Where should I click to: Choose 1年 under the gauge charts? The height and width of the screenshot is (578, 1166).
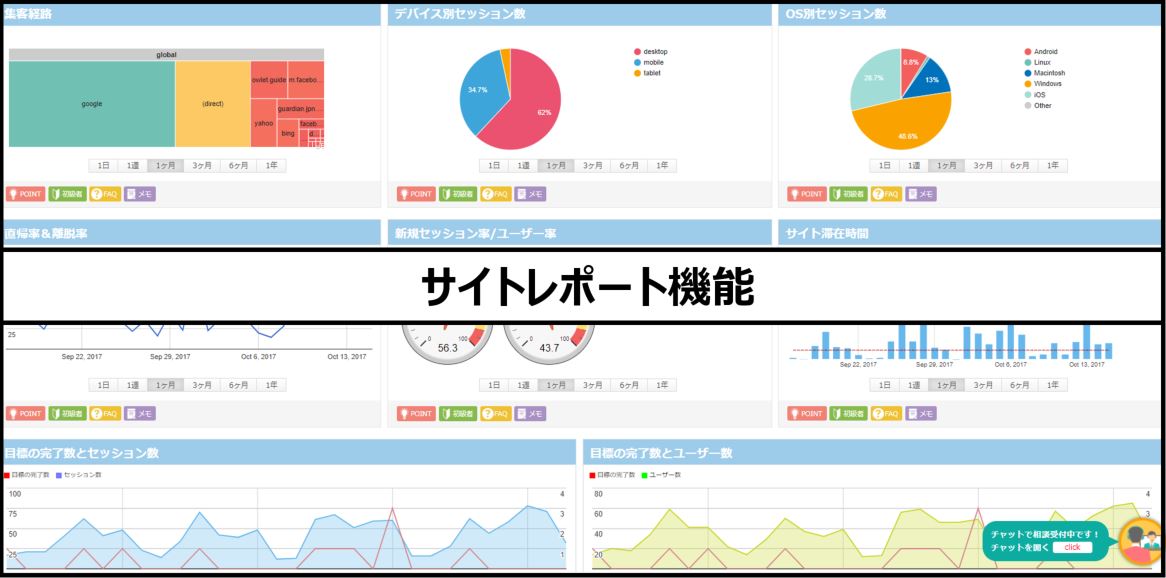coord(663,385)
